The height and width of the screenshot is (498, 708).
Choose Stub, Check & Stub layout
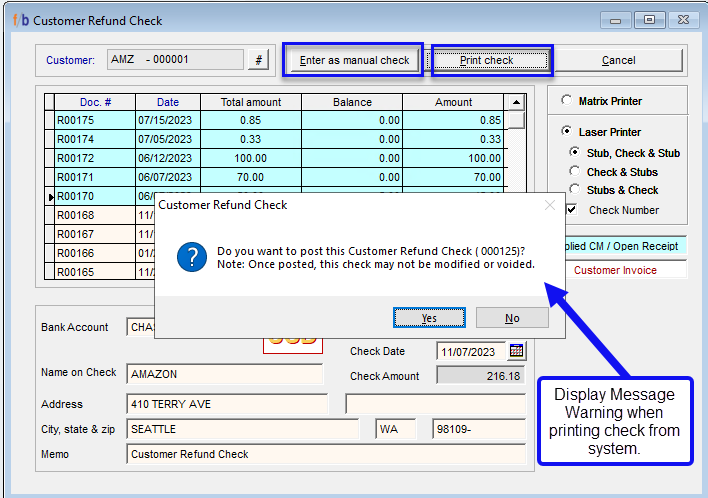[575, 153]
